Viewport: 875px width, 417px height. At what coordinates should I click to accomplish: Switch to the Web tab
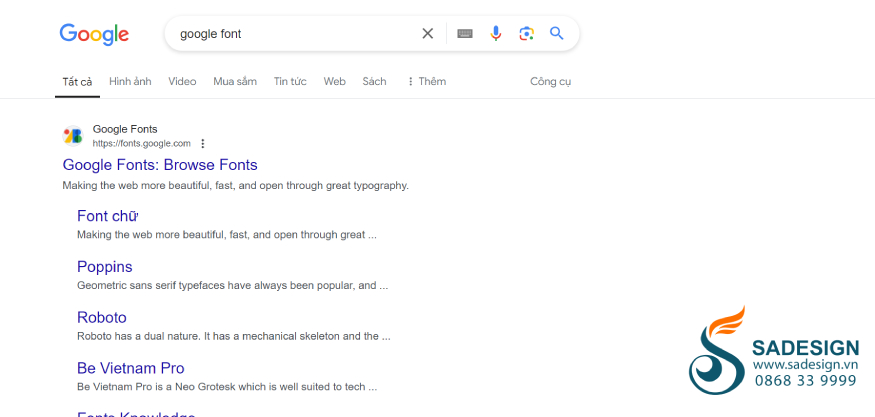point(334,82)
